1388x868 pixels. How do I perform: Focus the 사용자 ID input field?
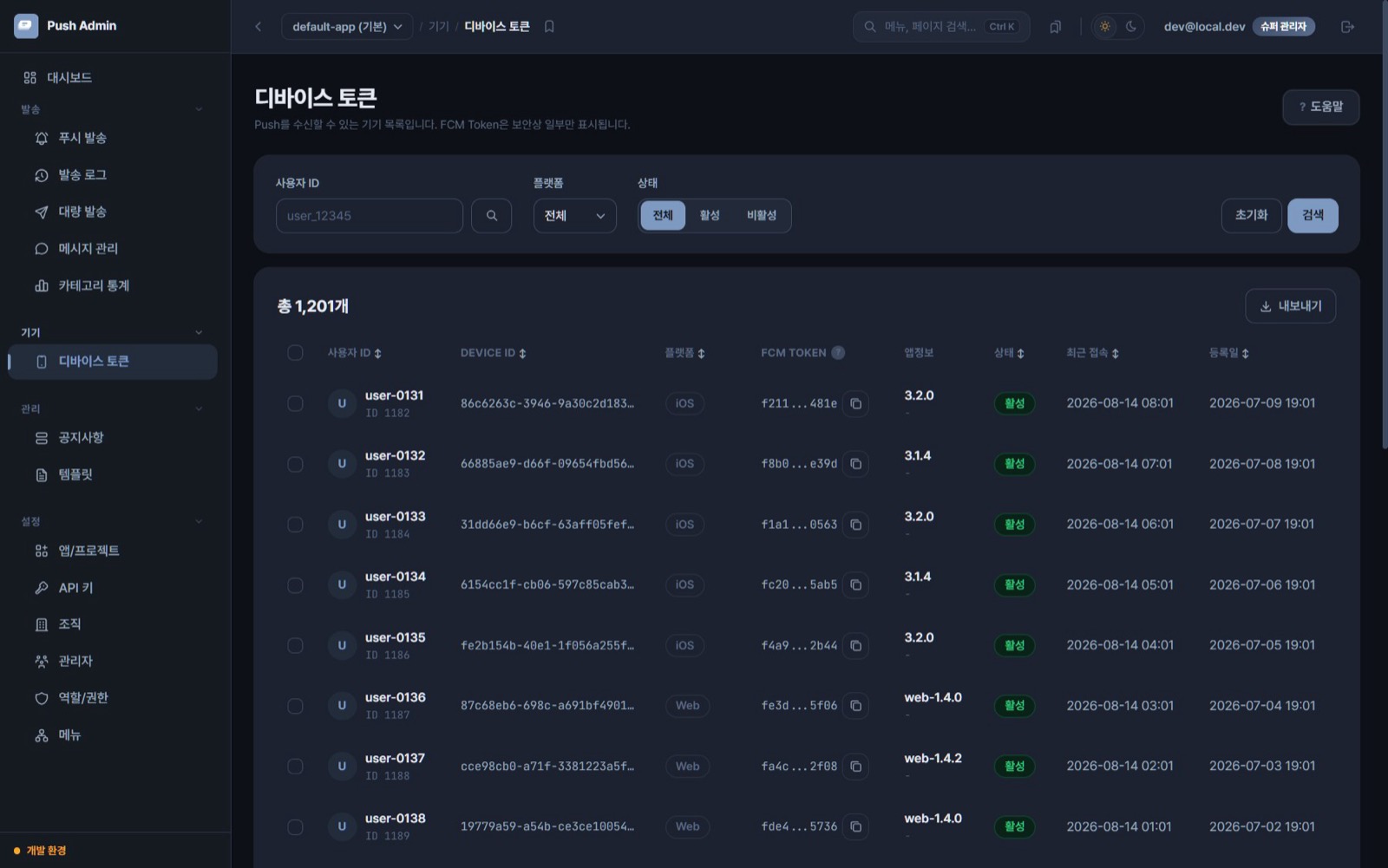pos(370,216)
